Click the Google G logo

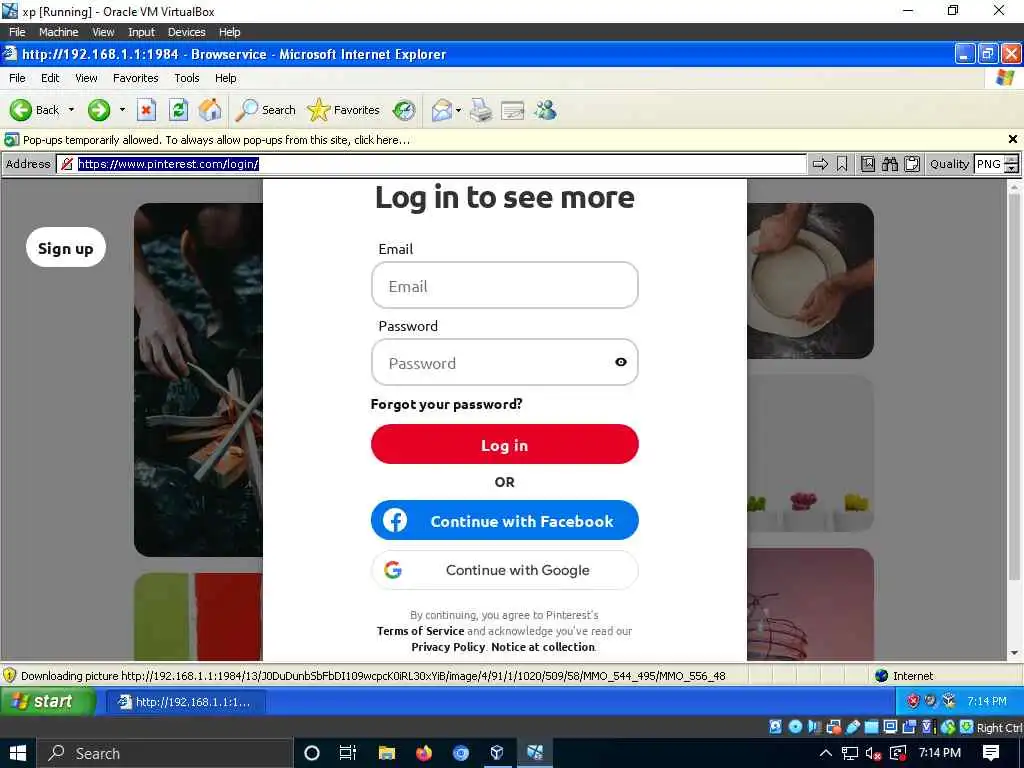[392, 570]
